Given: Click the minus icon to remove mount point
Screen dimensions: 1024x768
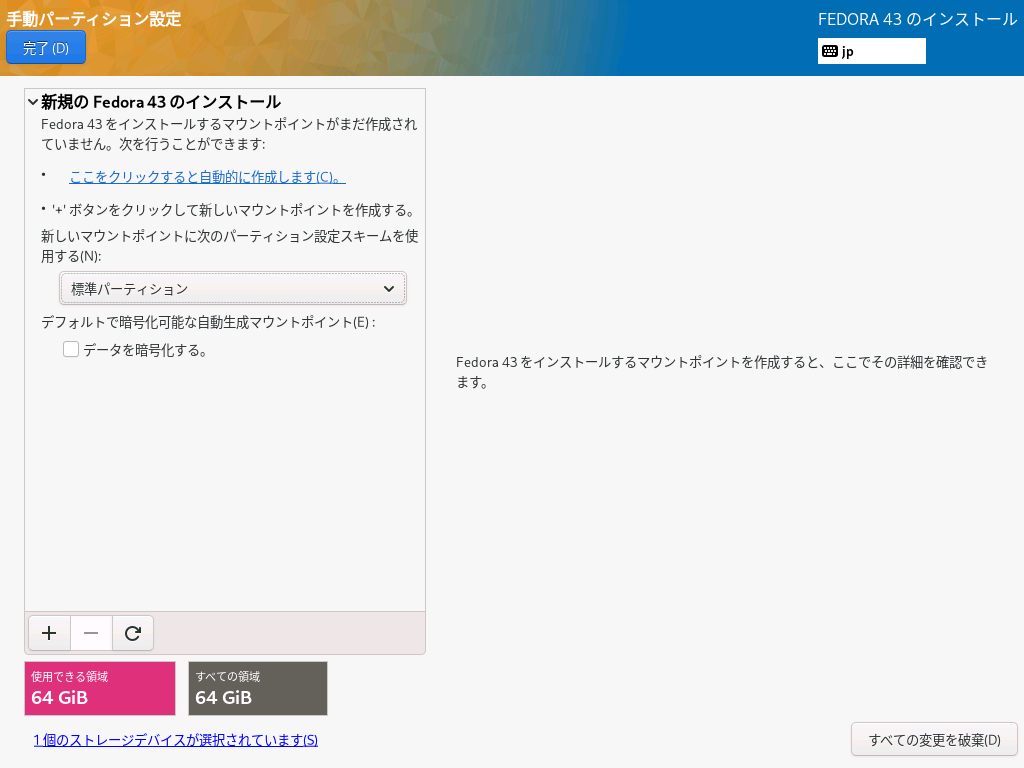Looking at the screenshot, I should [91, 633].
